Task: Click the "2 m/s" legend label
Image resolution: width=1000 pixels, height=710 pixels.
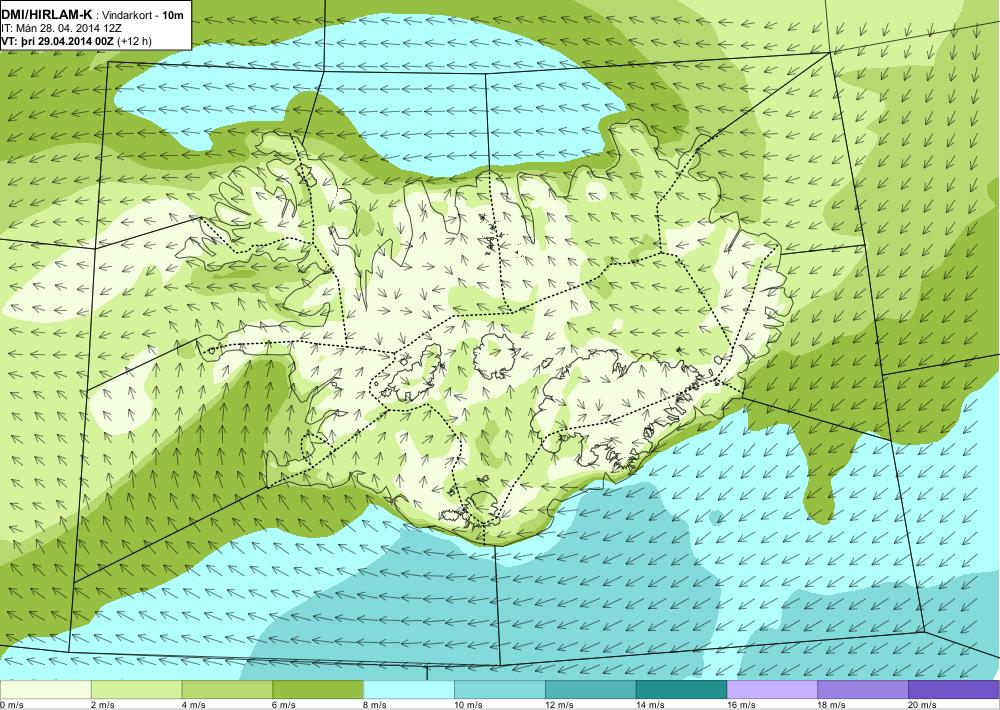Action: 103,705
